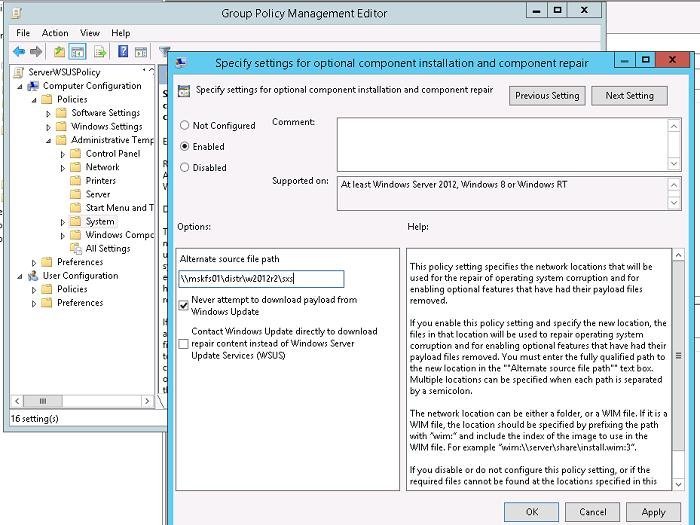Expand Policies under User Configuration
The width and height of the screenshot is (700, 525).
coord(34,290)
